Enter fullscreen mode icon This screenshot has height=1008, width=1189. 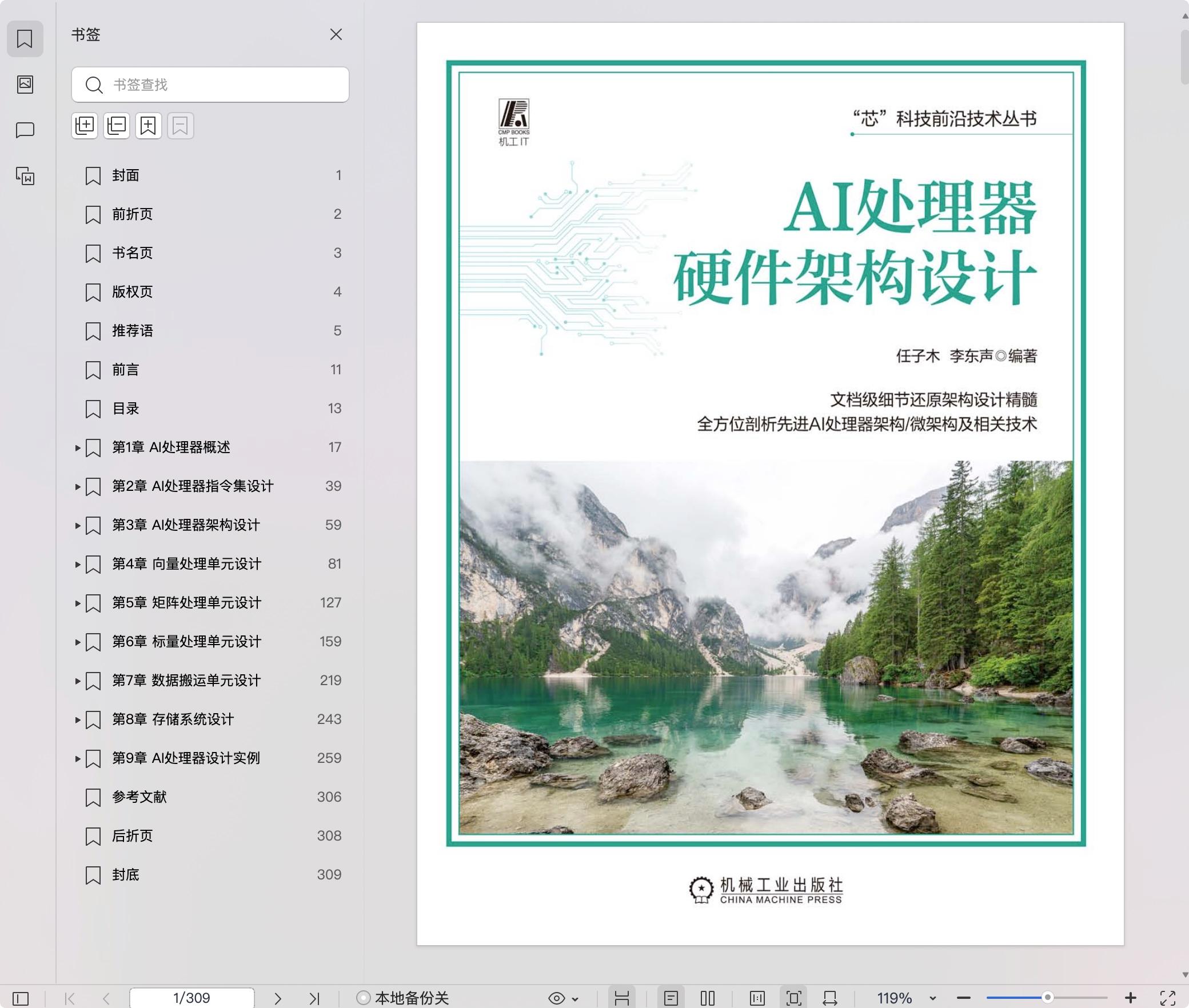coord(1167,998)
